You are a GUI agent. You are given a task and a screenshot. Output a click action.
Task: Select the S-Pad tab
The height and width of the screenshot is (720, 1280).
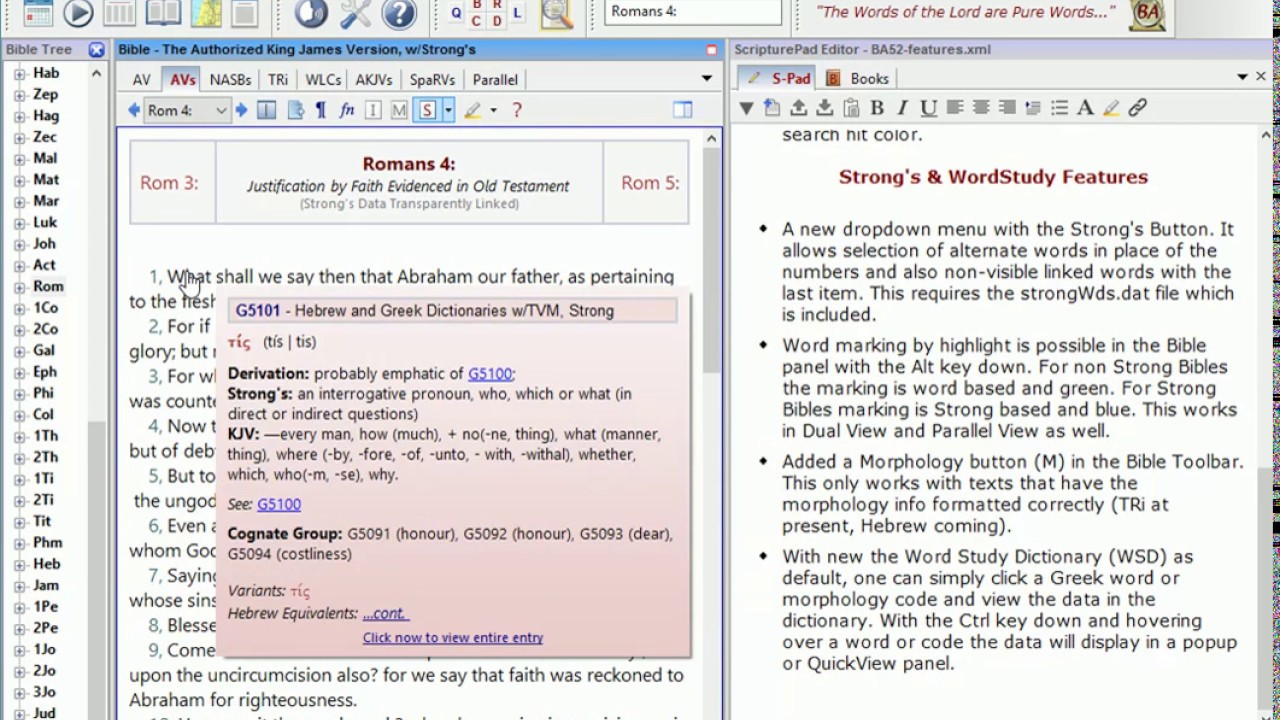click(x=780, y=78)
